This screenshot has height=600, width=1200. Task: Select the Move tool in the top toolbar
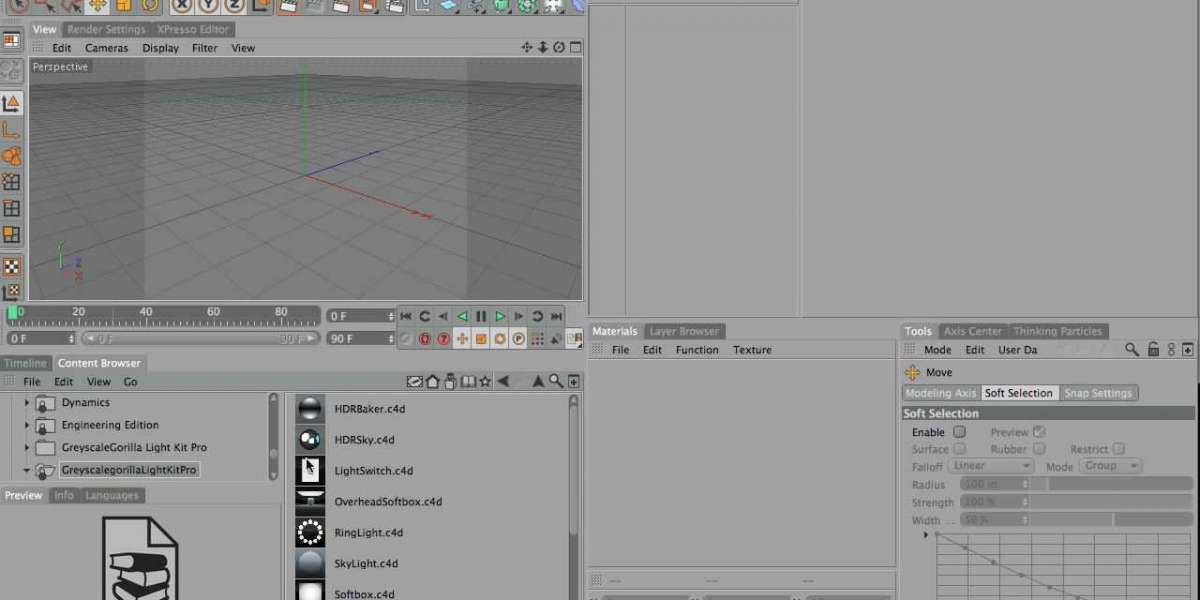coord(97,5)
